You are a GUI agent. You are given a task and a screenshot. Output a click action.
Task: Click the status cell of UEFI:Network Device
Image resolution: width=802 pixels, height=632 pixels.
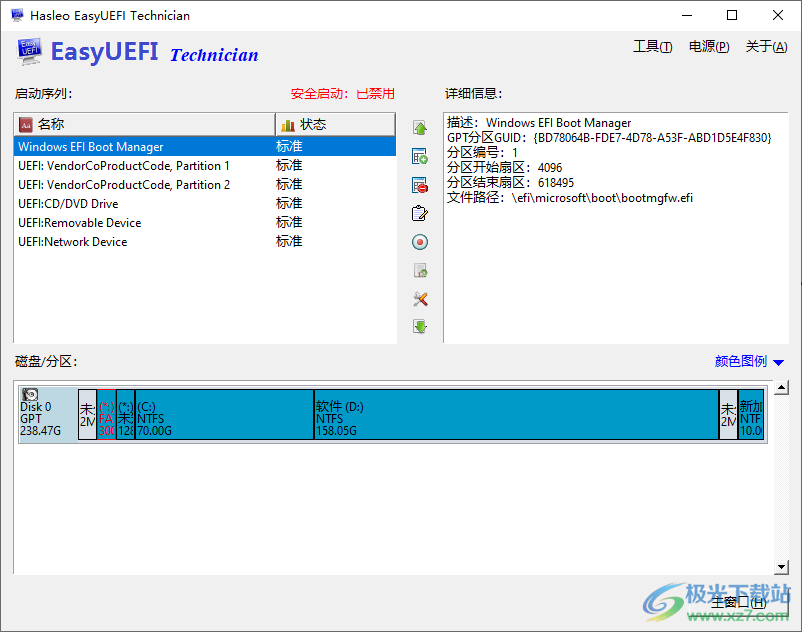[x=289, y=241]
